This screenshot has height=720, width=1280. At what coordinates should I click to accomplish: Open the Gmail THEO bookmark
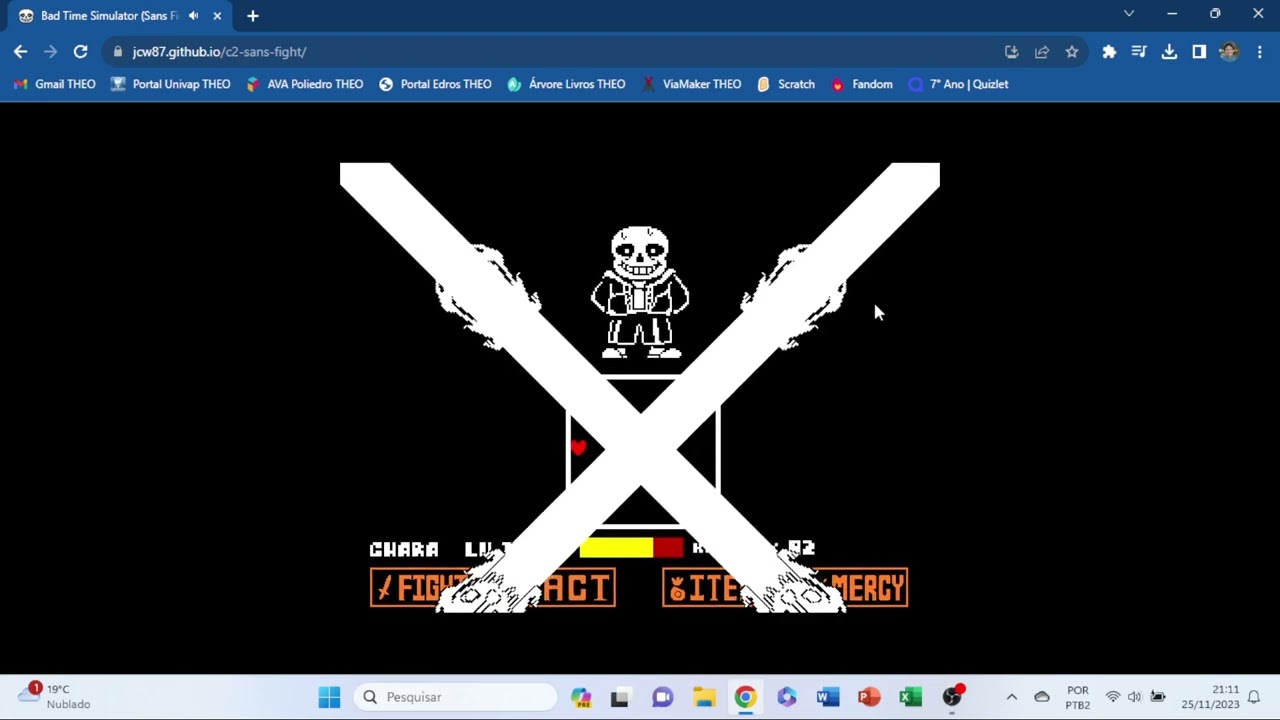pyautogui.click(x=54, y=84)
